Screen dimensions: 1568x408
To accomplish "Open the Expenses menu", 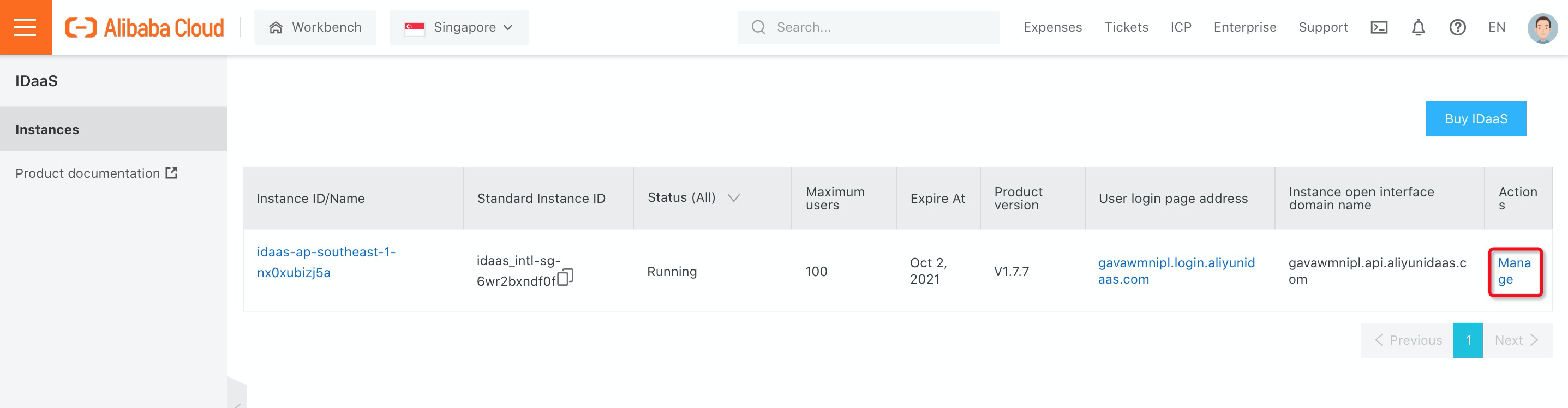I will pyautogui.click(x=1052, y=27).
